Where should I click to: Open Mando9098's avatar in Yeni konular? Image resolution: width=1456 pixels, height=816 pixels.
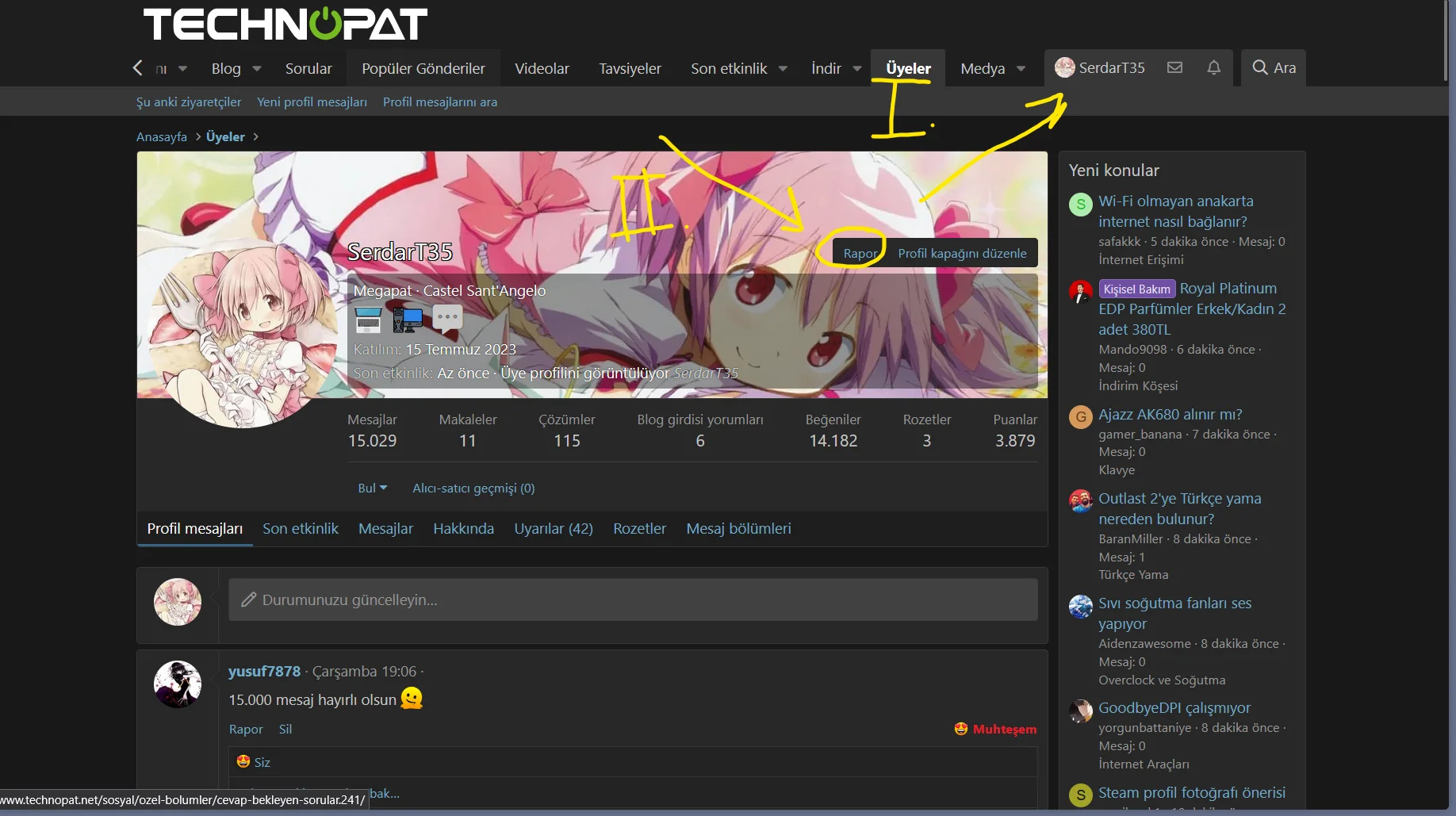(x=1081, y=292)
